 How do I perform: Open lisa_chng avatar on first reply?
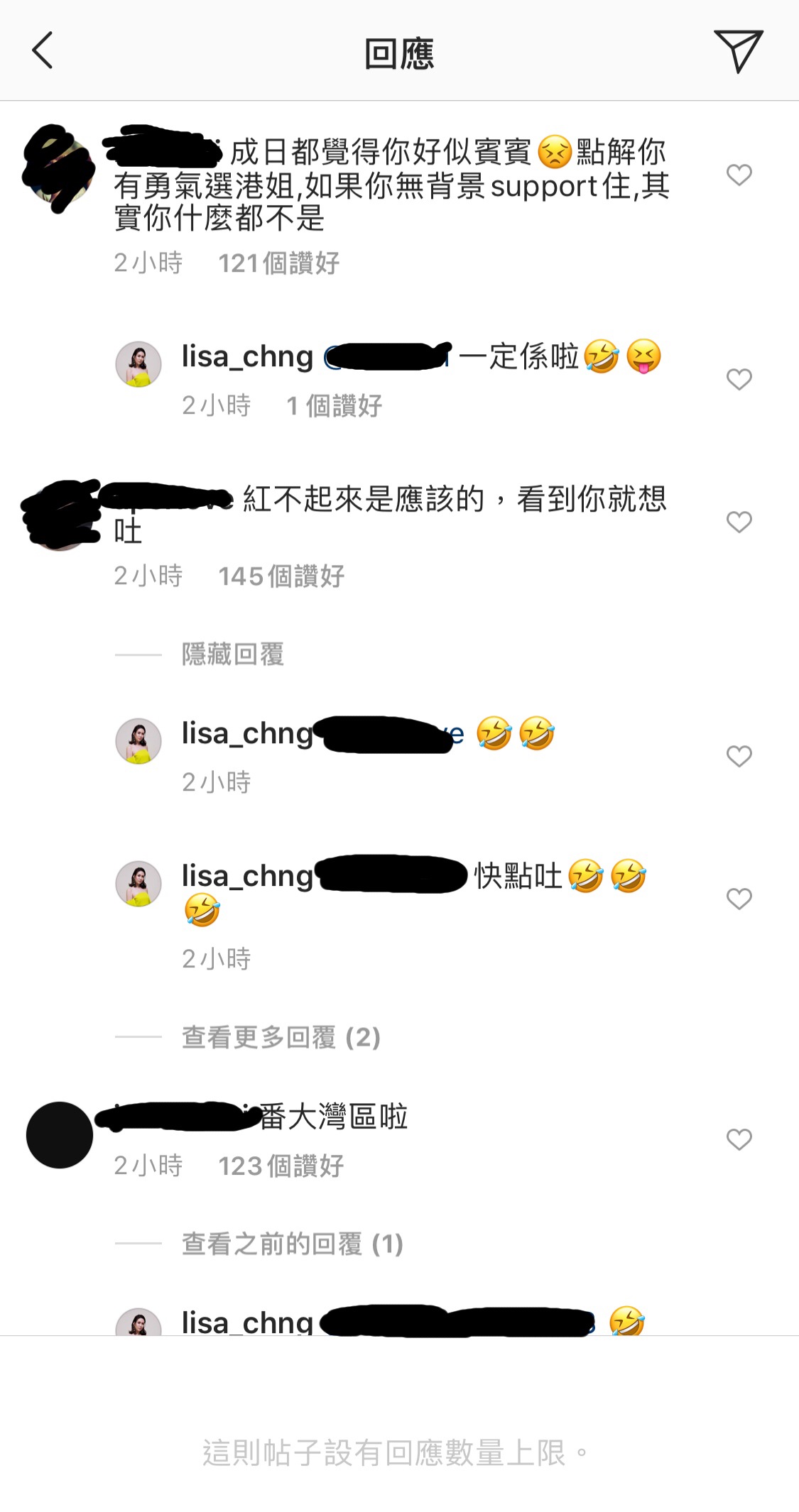pyautogui.click(x=138, y=364)
